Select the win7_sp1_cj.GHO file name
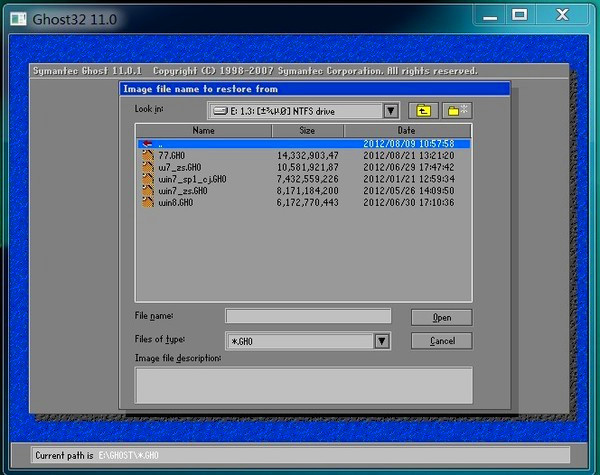 (x=192, y=179)
